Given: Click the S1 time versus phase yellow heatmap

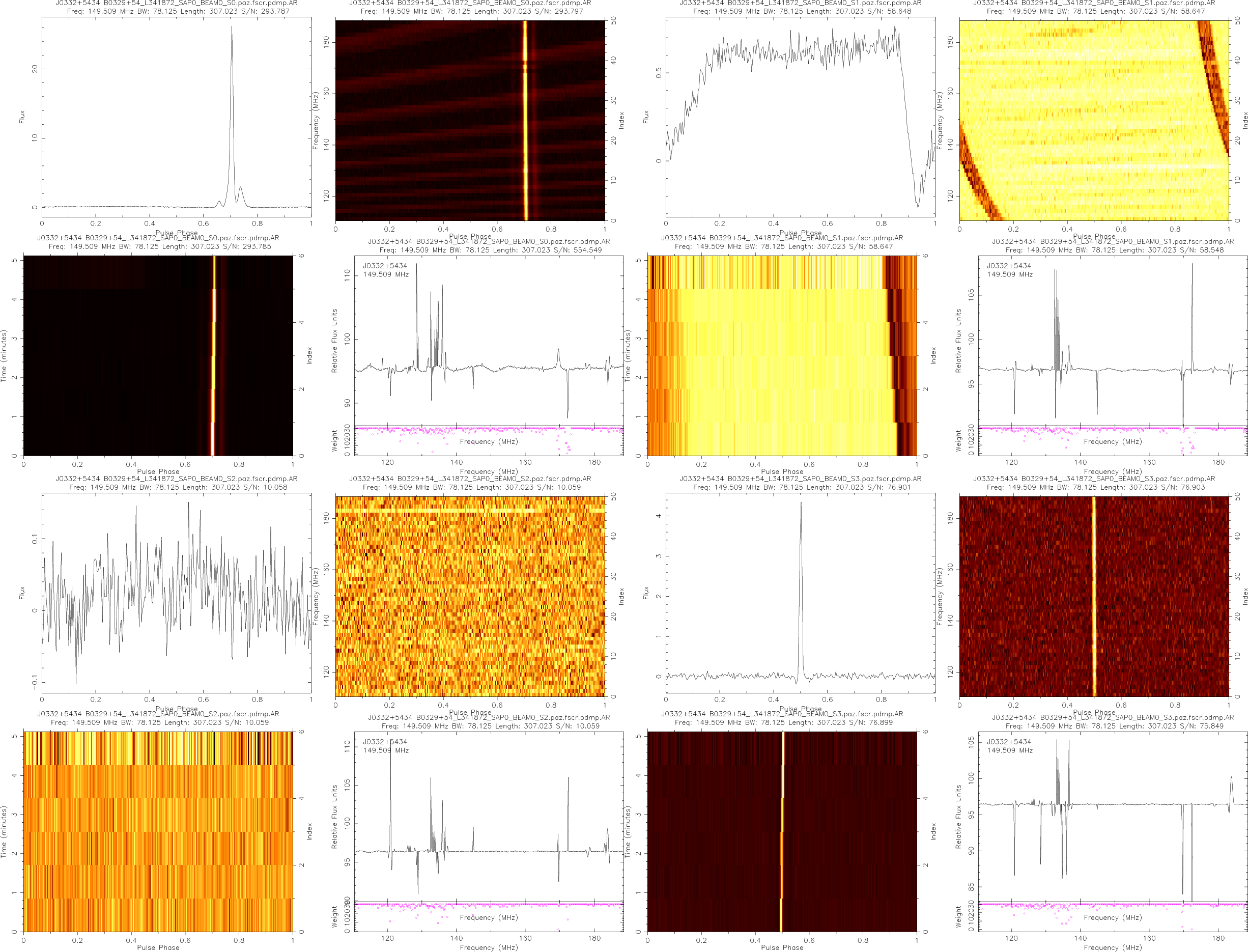Looking at the screenshot, I should 782,355.
